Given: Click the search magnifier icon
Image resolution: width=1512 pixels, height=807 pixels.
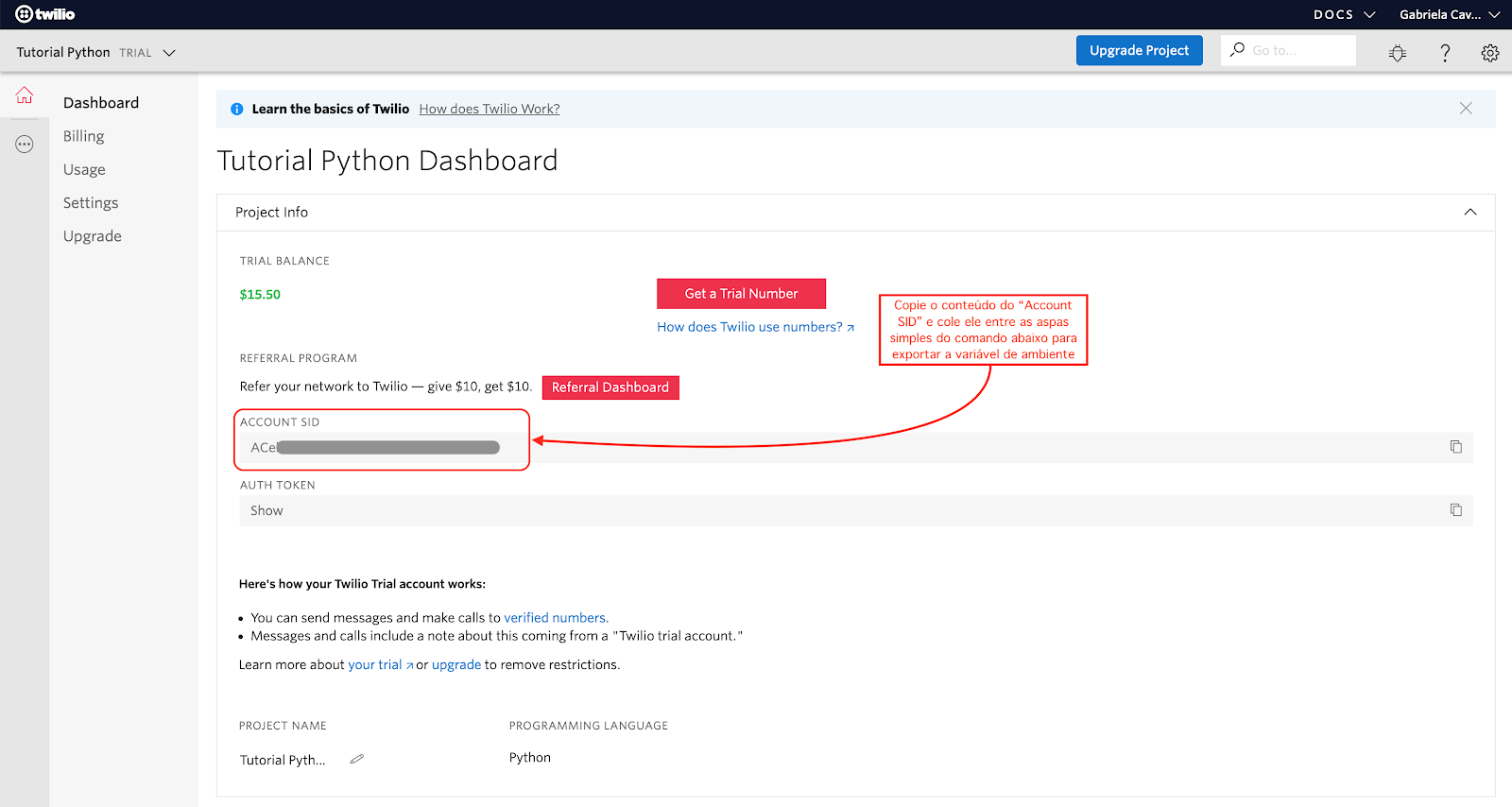Looking at the screenshot, I should pos(1238,50).
